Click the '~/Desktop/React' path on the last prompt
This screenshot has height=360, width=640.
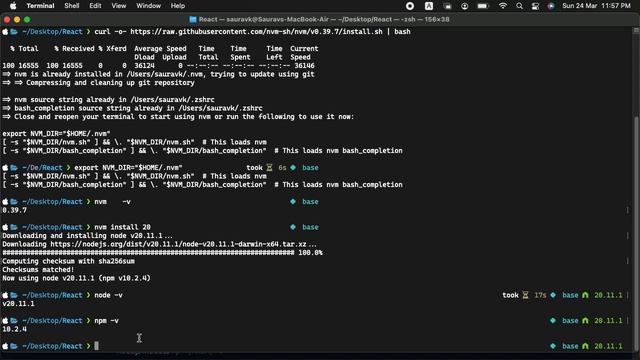(x=52, y=346)
